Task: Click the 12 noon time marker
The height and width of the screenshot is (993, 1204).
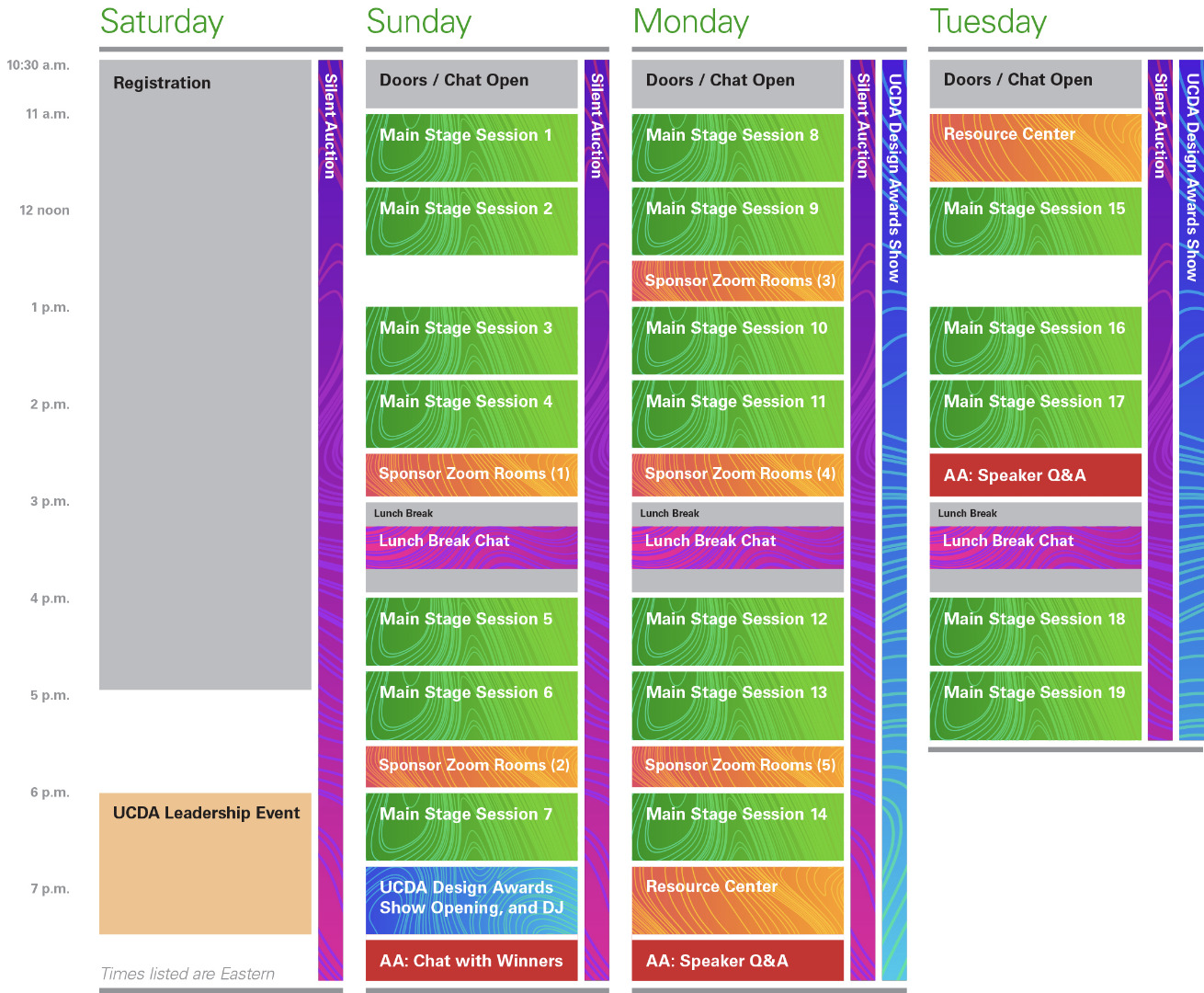Action: point(44,211)
